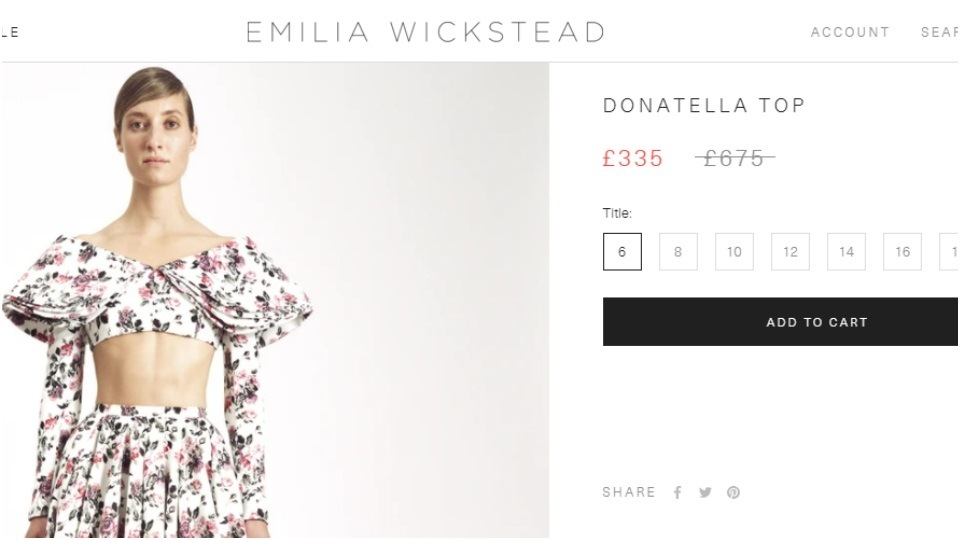This screenshot has width=960, height=540.
Task: Share the product on Twitter
Action: tap(705, 492)
